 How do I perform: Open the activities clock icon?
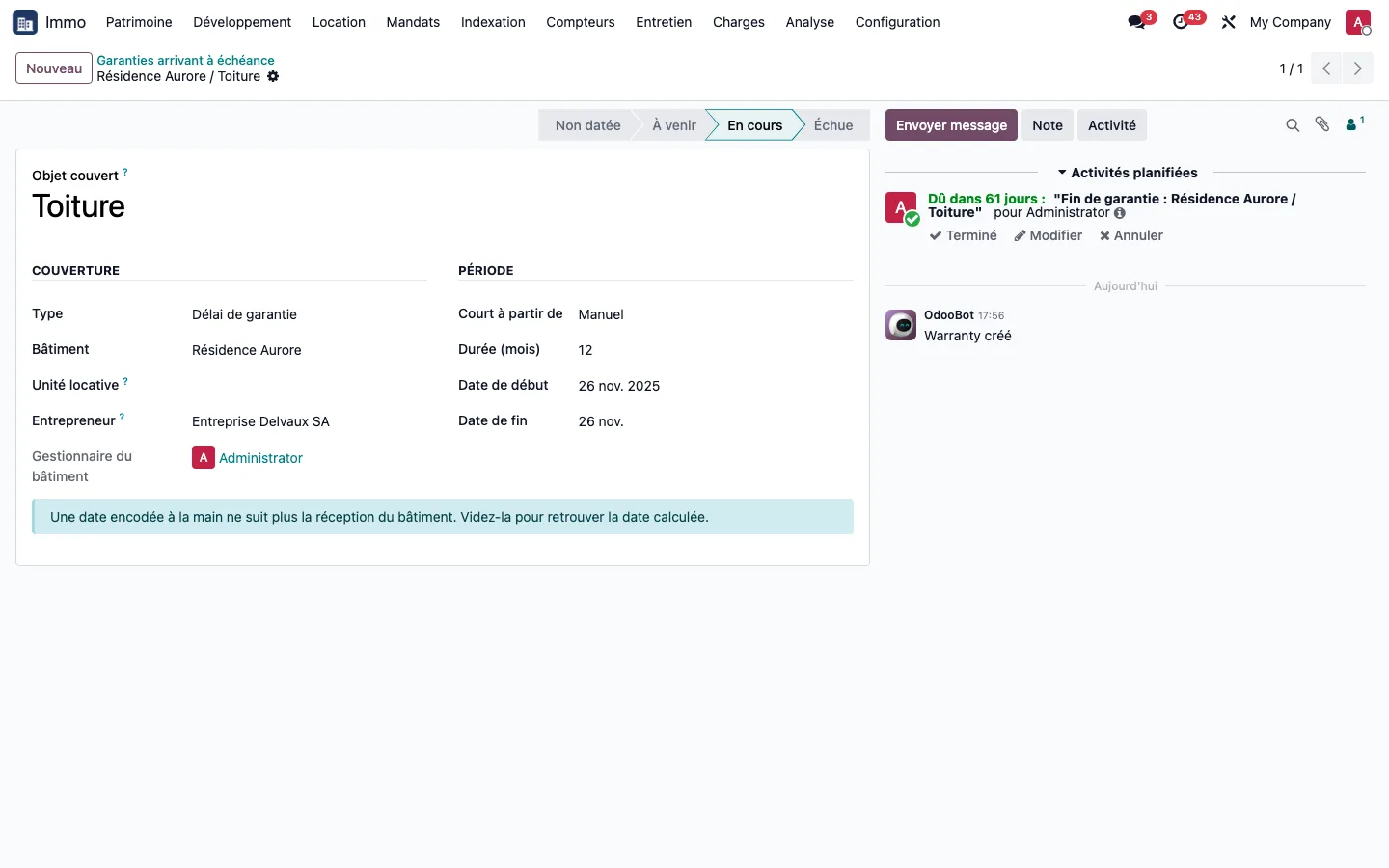pos(1181,22)
